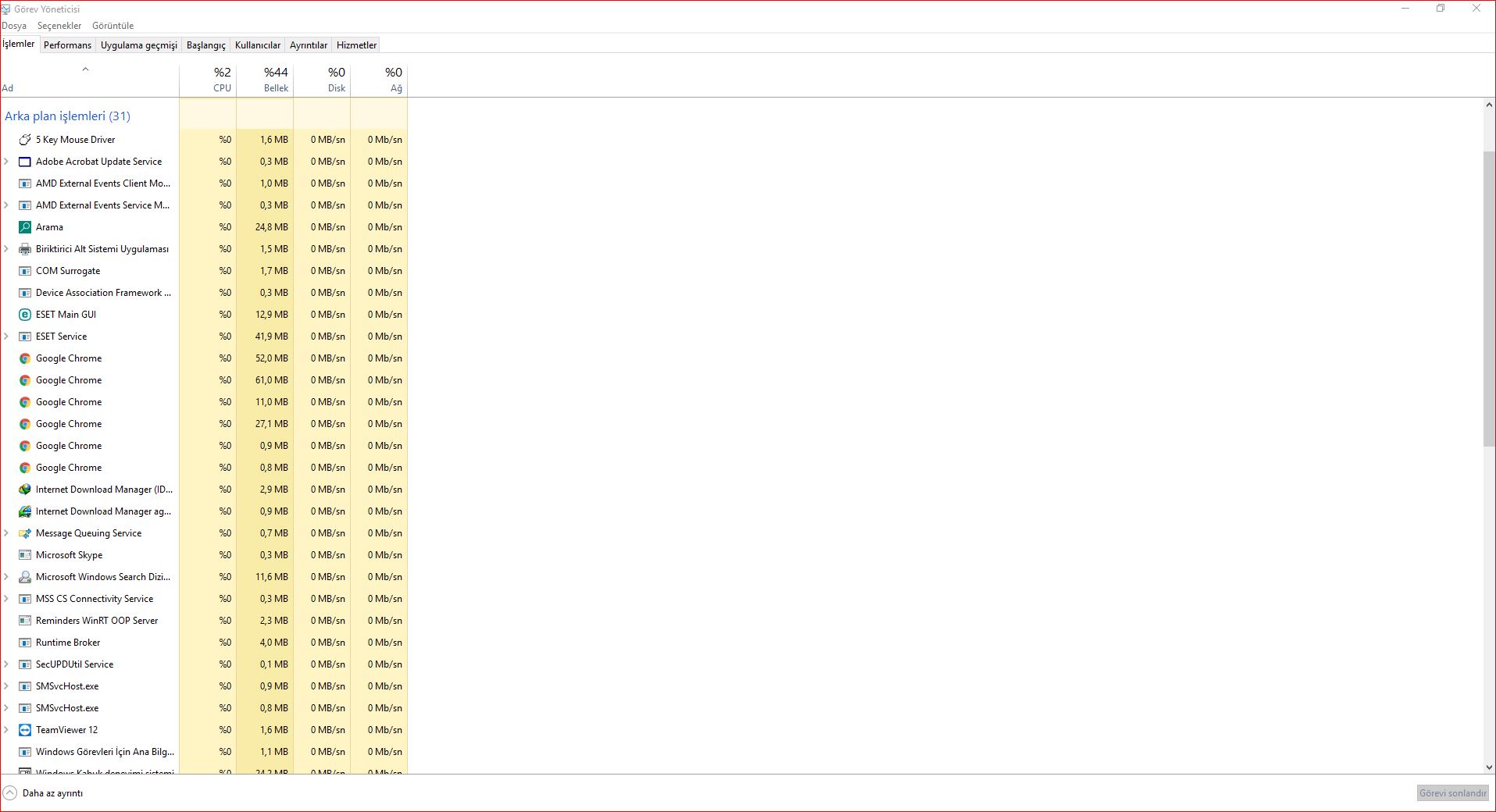
Task: Click the scrollbar up arrow
Action: 1489,105
